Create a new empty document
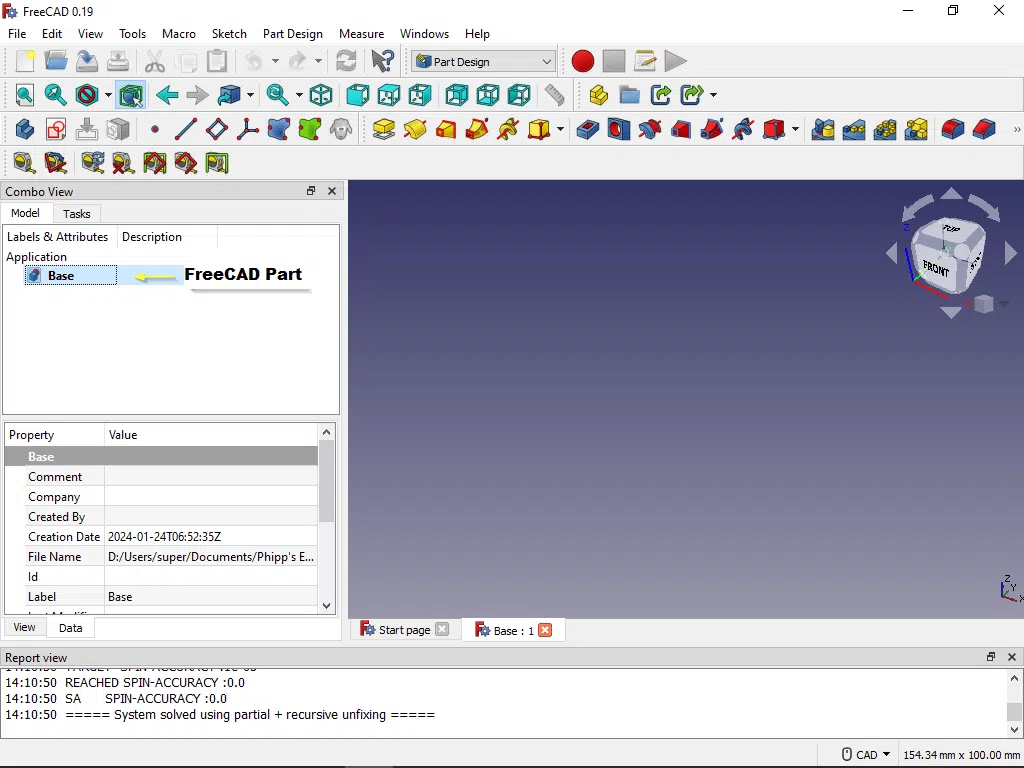The image size is (1024, 768). coord(25,61)
